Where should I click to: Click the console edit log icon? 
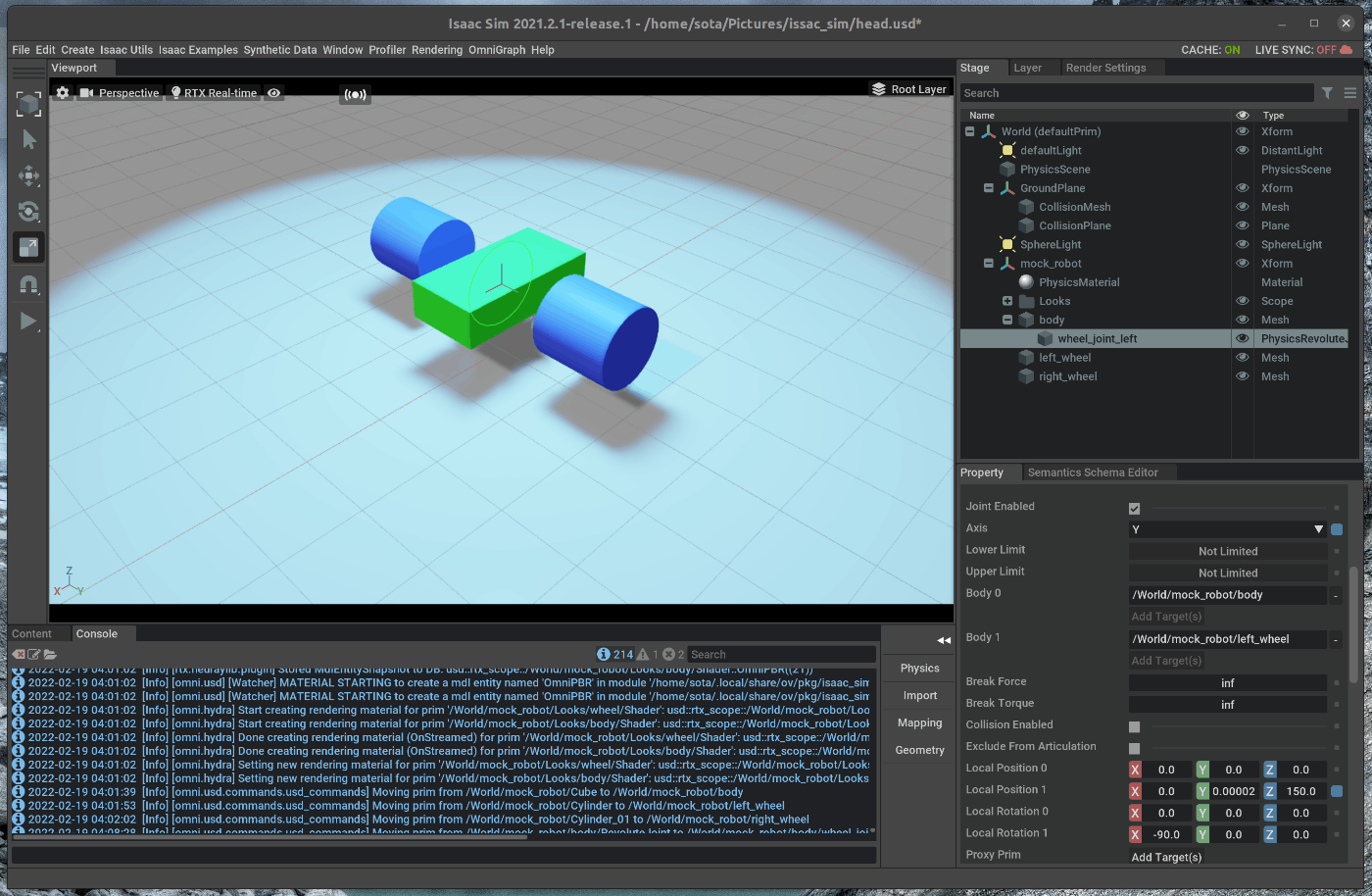point(34,654)
